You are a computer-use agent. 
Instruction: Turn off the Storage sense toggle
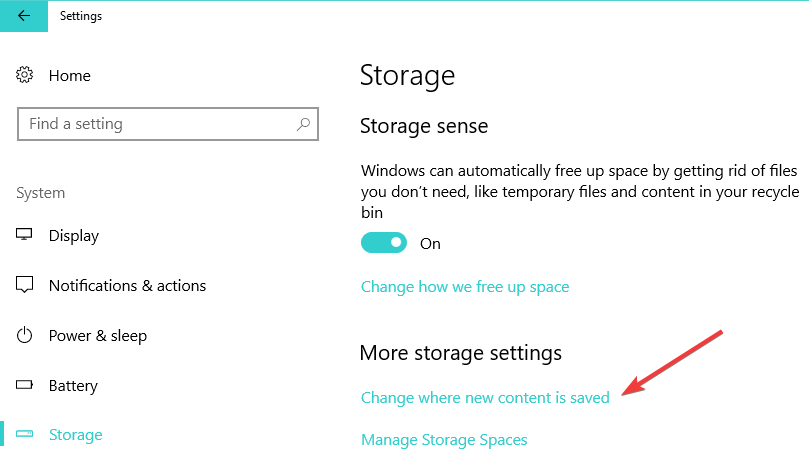point(384,243)
